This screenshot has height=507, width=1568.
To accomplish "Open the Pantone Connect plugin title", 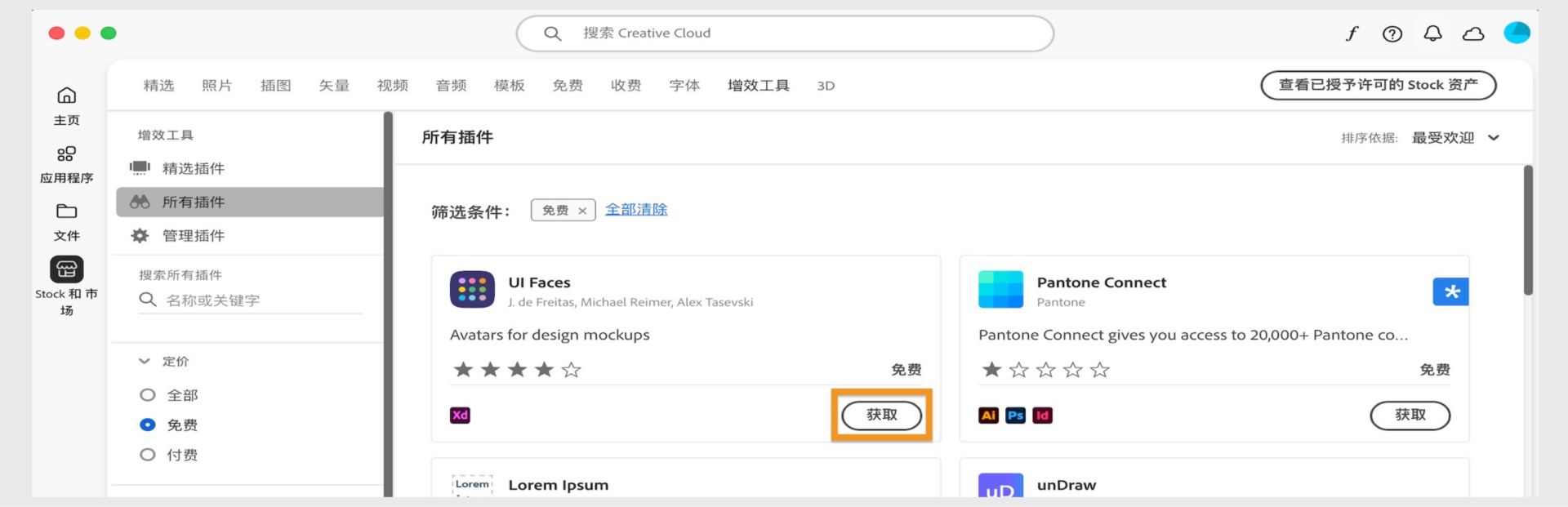I will pos(1102,282).
